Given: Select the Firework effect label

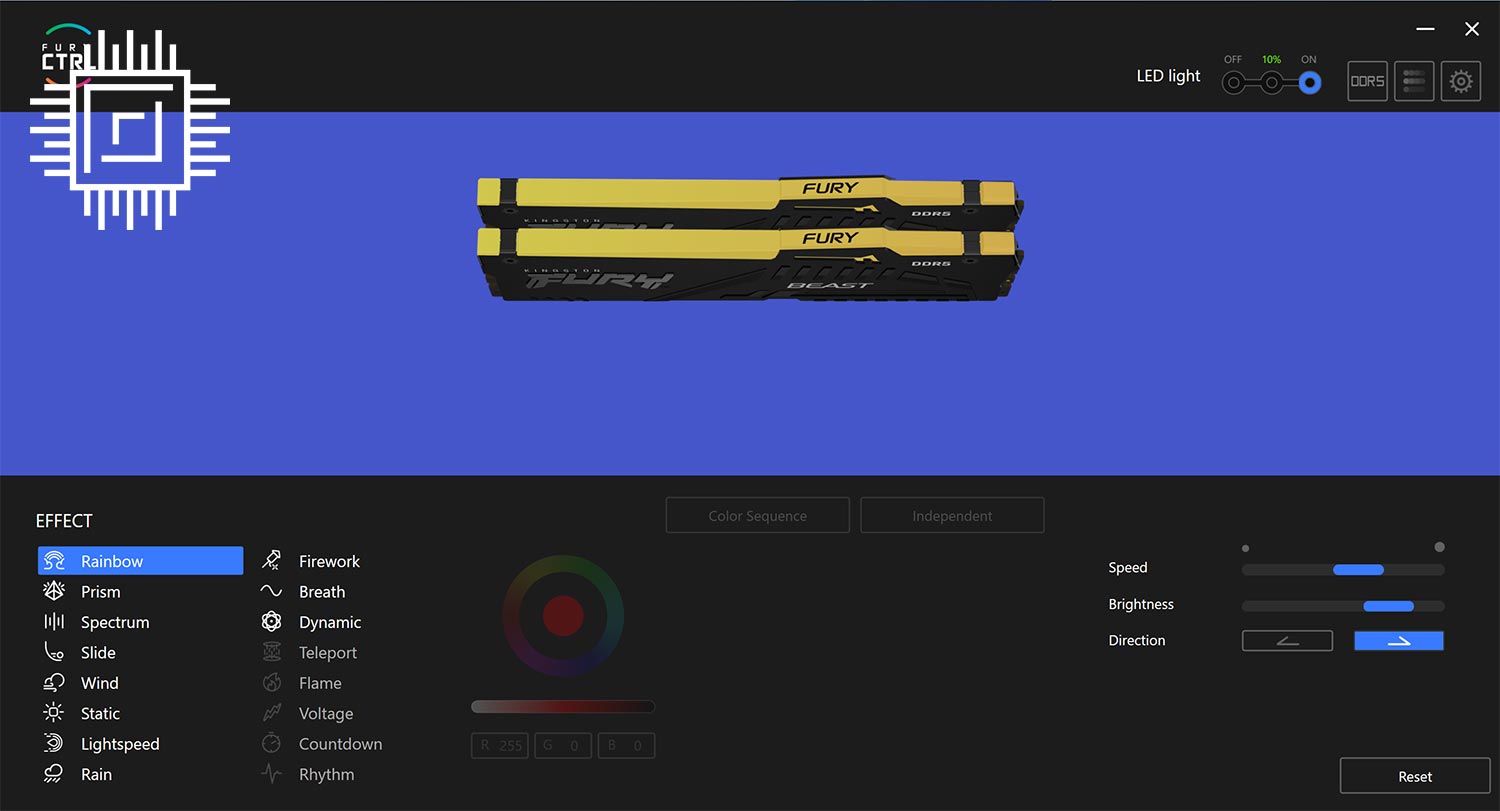Looking at the screenshot, I should (x=329, y=561).
